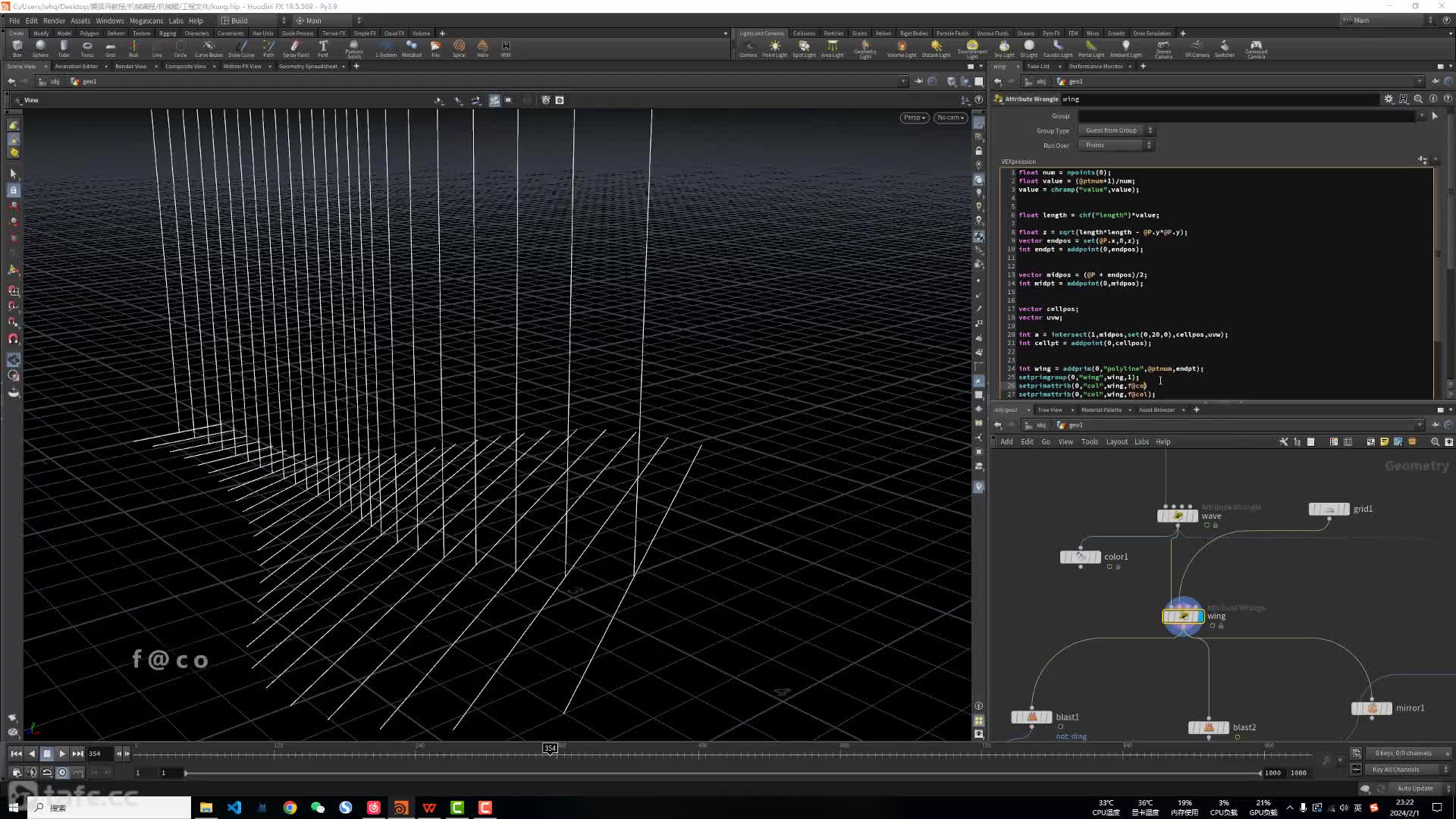Switch to the Polygon shelf tab

coord(89,33)
